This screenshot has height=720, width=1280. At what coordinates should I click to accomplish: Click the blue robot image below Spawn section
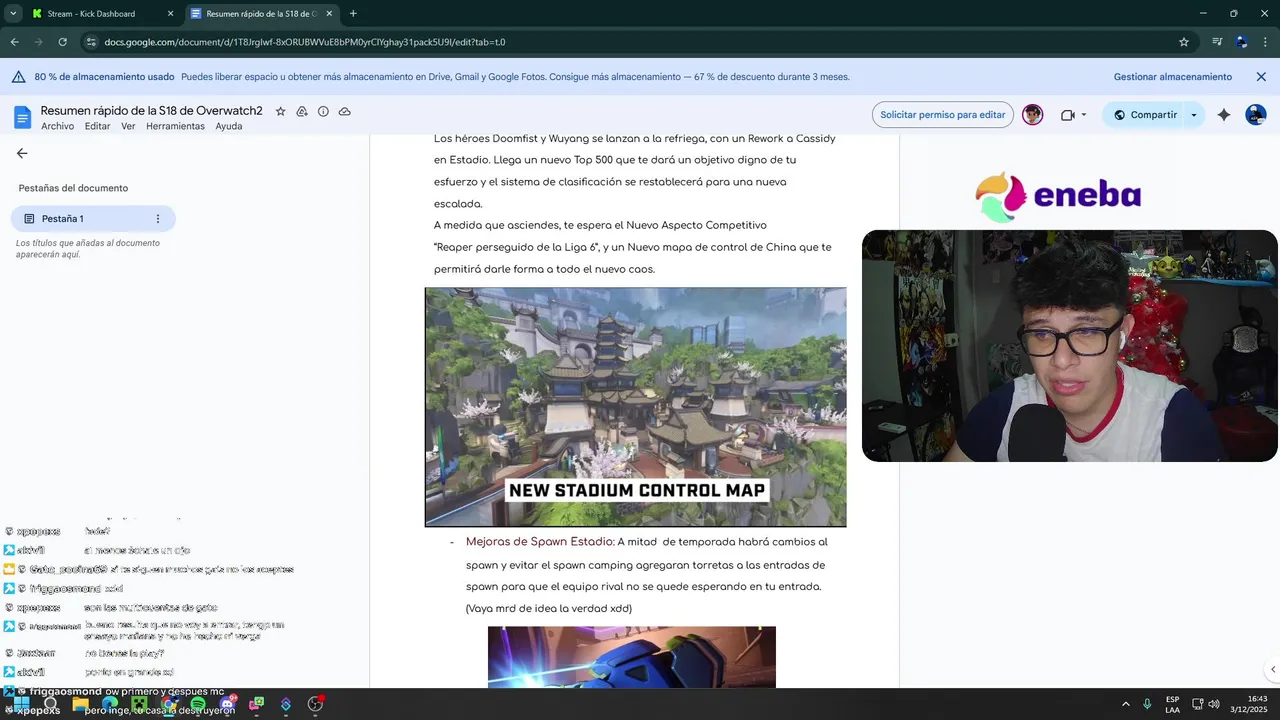[632, 657]
